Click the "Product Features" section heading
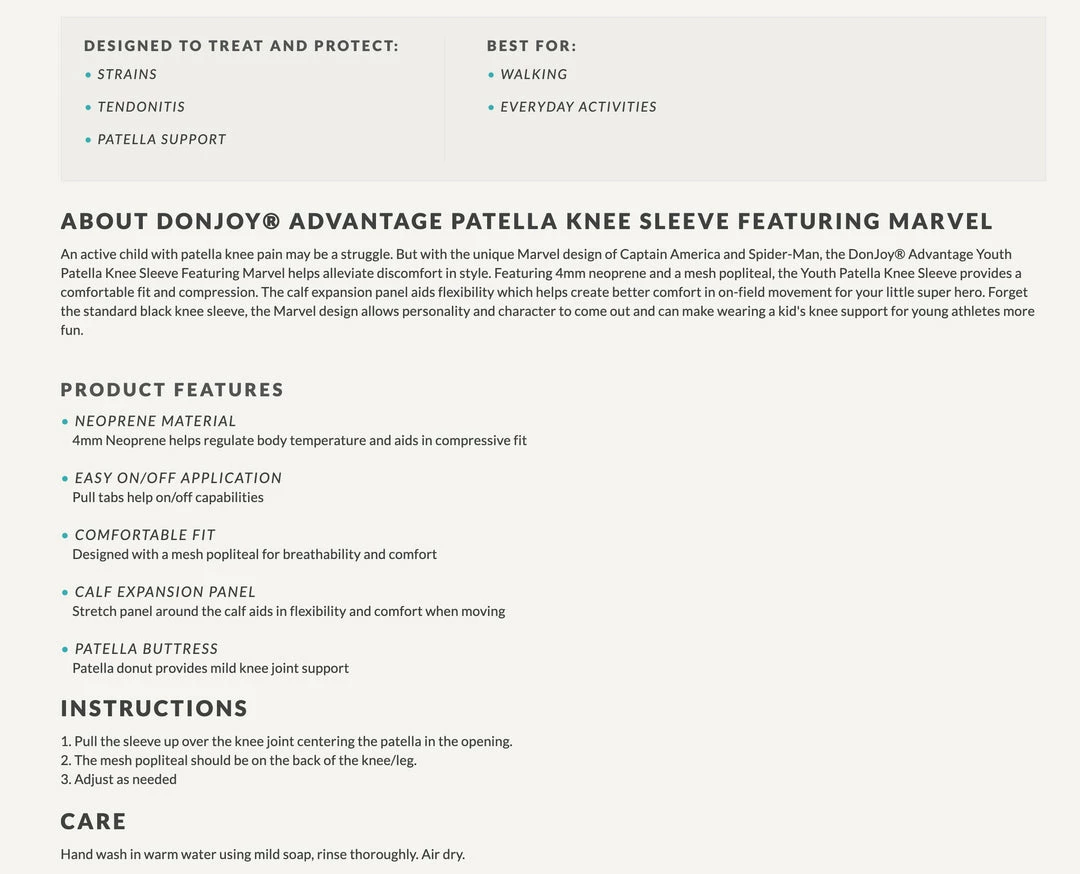 click(x=172, y=390)
